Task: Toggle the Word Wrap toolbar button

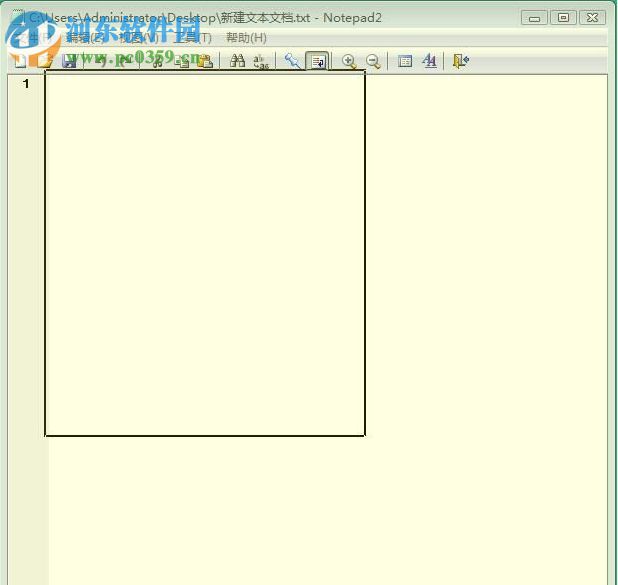Action: pyautogui.click(x=317, y=61)
